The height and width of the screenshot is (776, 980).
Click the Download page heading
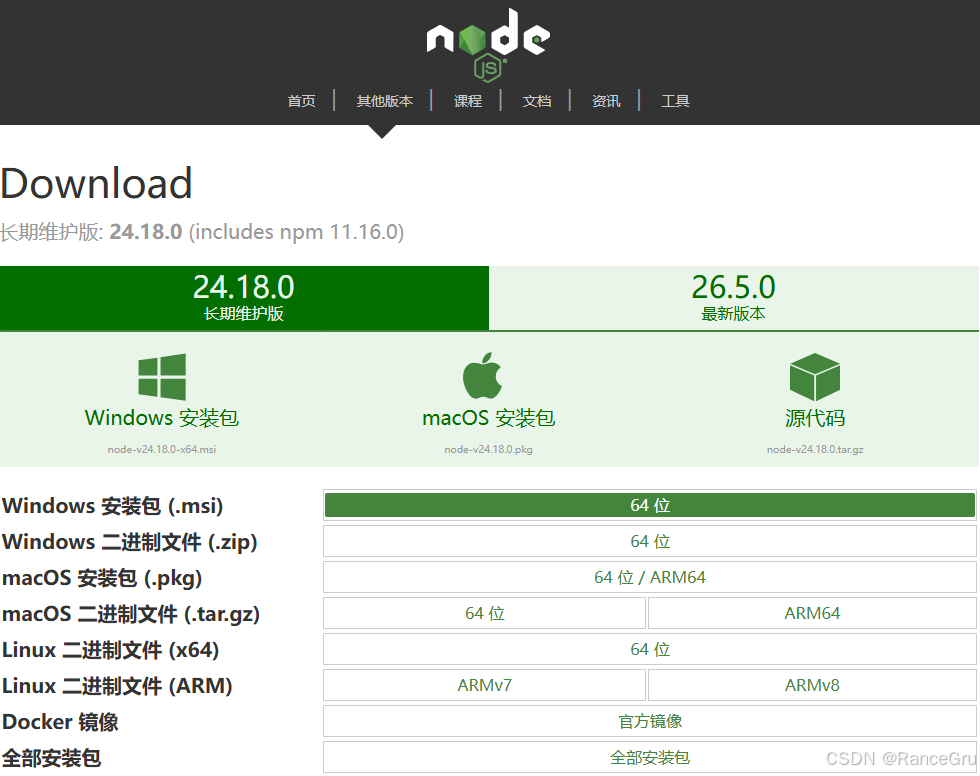(96, 183)
